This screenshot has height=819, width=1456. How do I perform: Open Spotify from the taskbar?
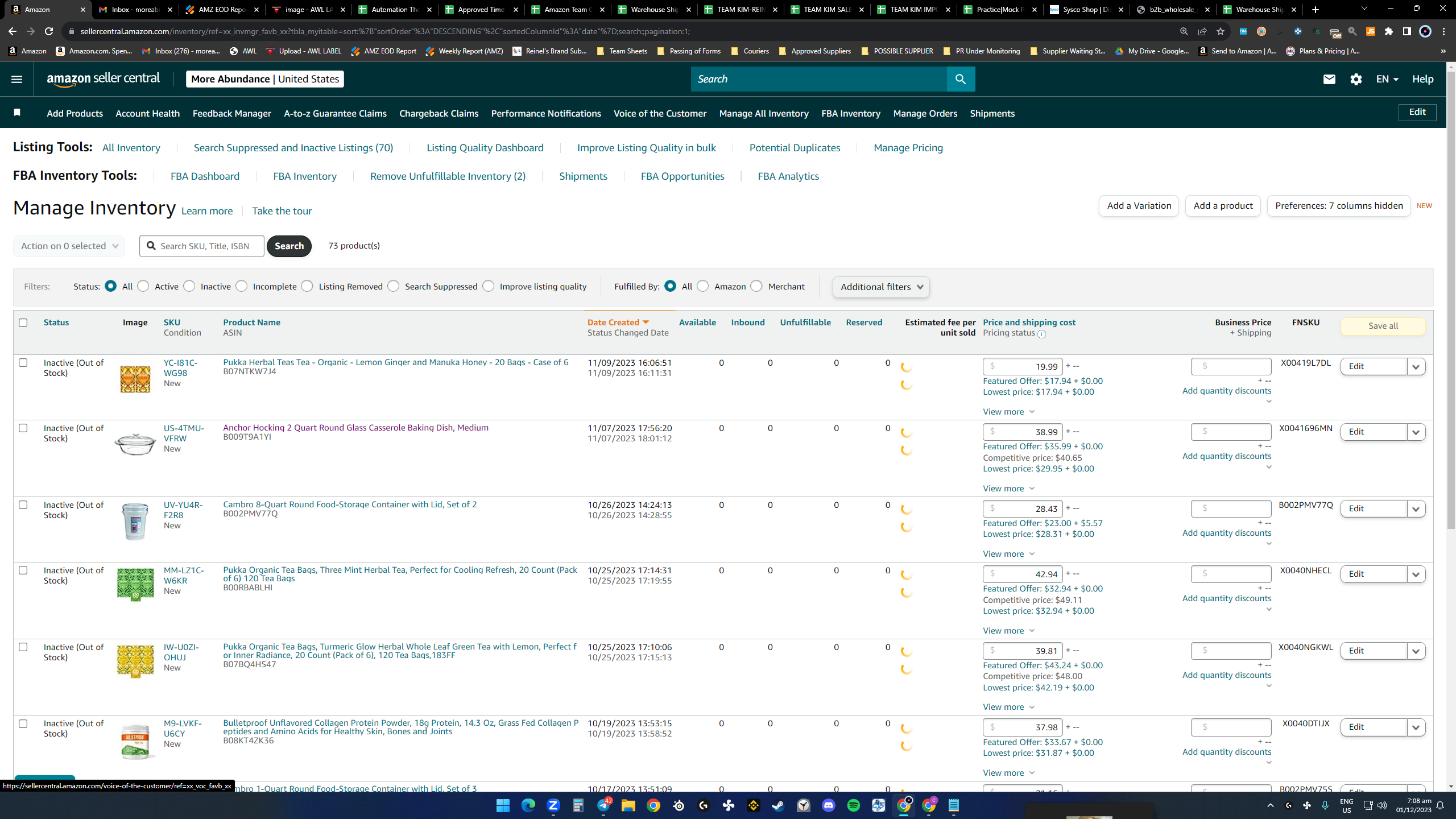click(854, 805)
